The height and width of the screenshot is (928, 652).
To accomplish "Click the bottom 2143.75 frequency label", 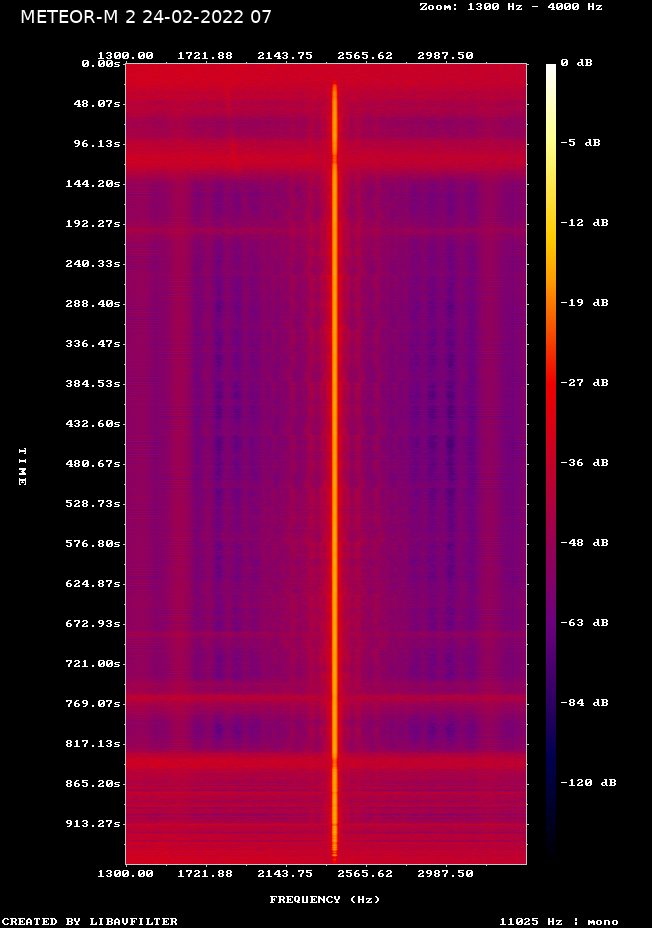I will (285, 874).
